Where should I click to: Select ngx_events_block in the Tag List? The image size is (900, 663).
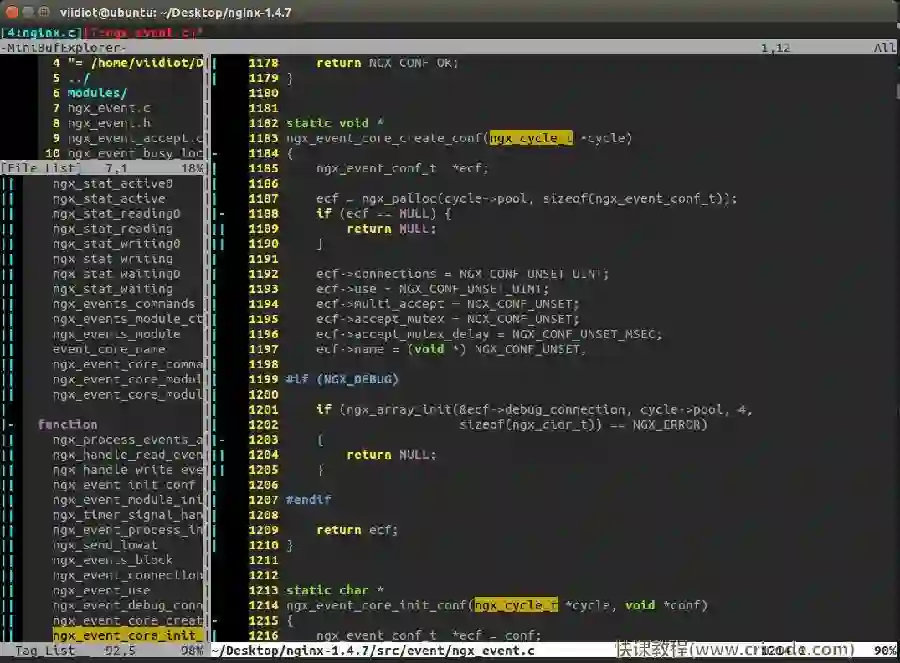click(x=112, y=560)
